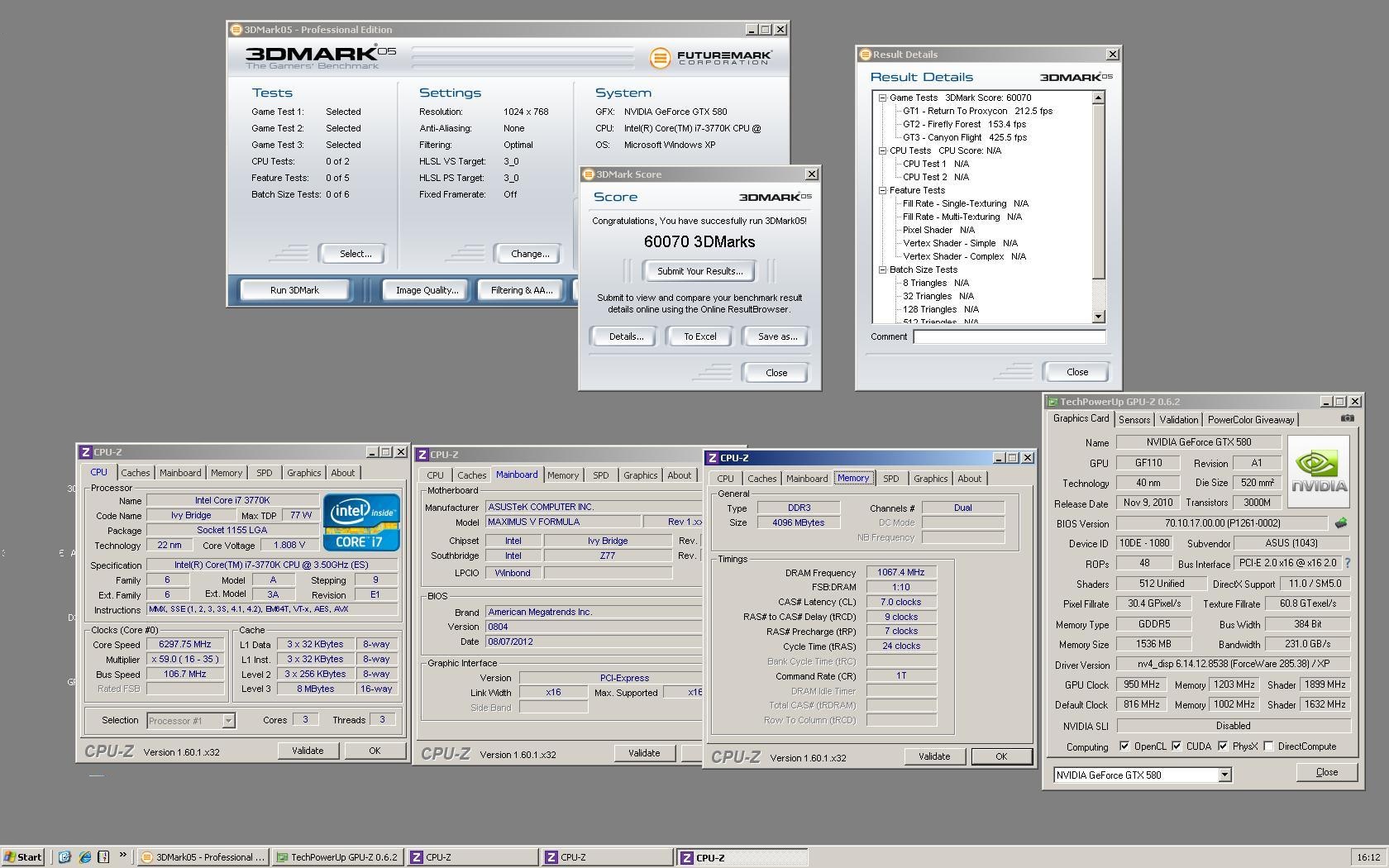The width and height of the screenshot is (1389, 868).
Task: Collapse the Game Tests tree node
Action: pos(882,98)
